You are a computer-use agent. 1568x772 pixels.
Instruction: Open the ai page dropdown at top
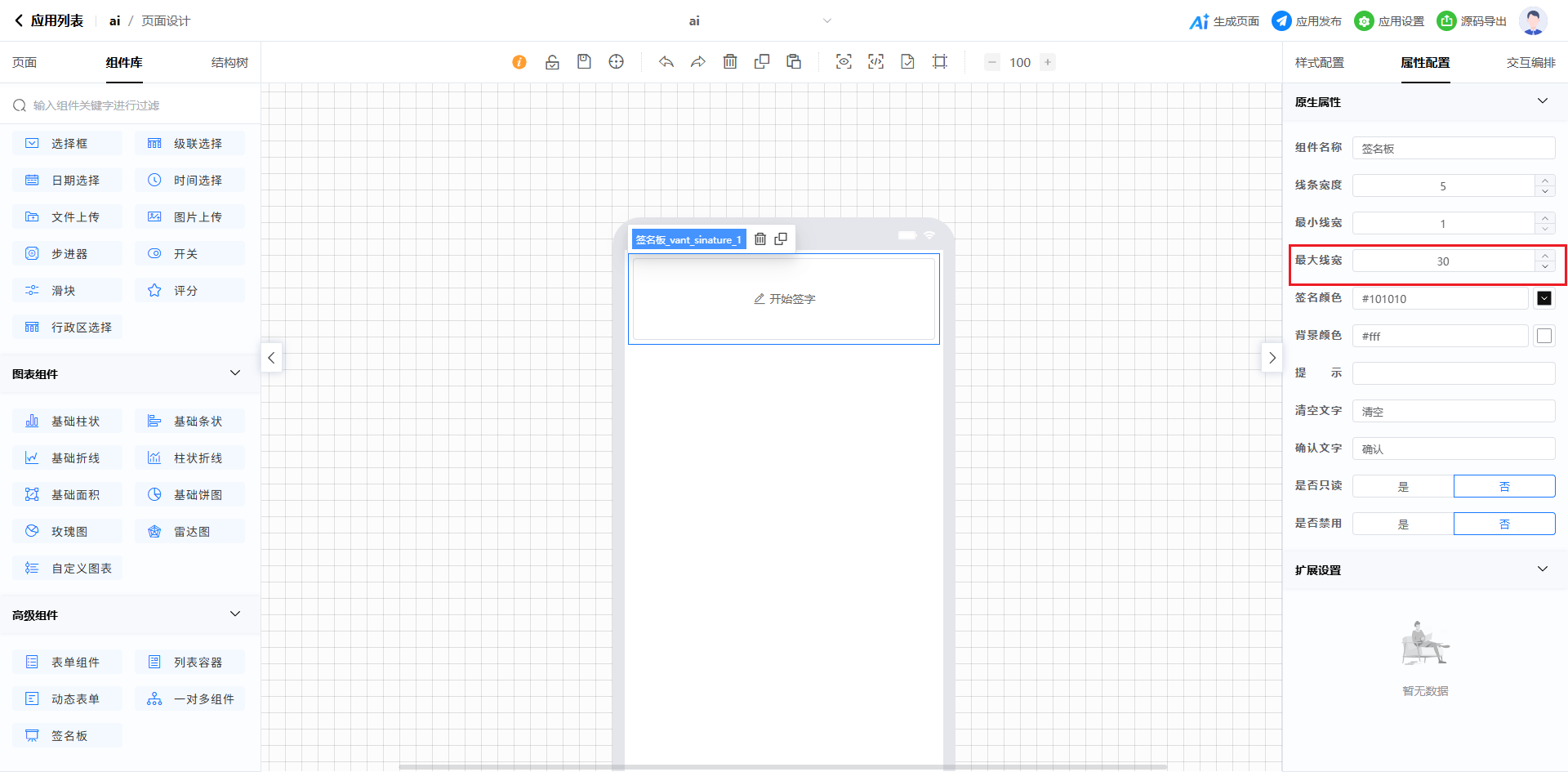click(x=826, y=21)
